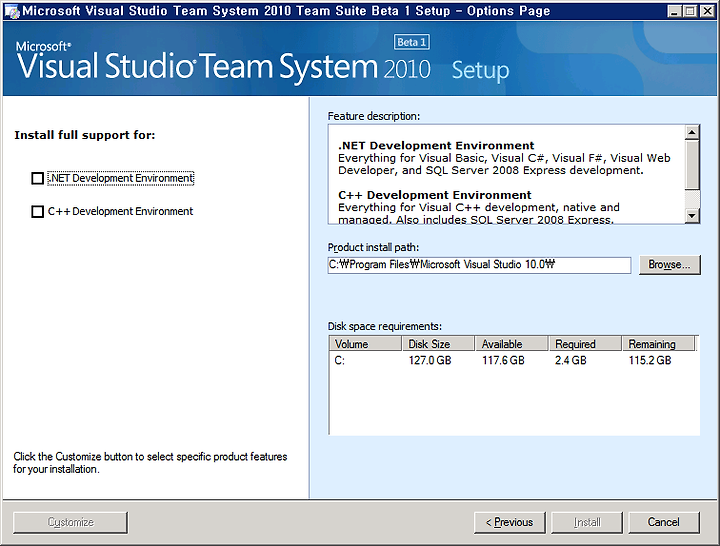720x546 pixels.
Task: Click the .NET Development Environment description heading
Action: [436, 146]
